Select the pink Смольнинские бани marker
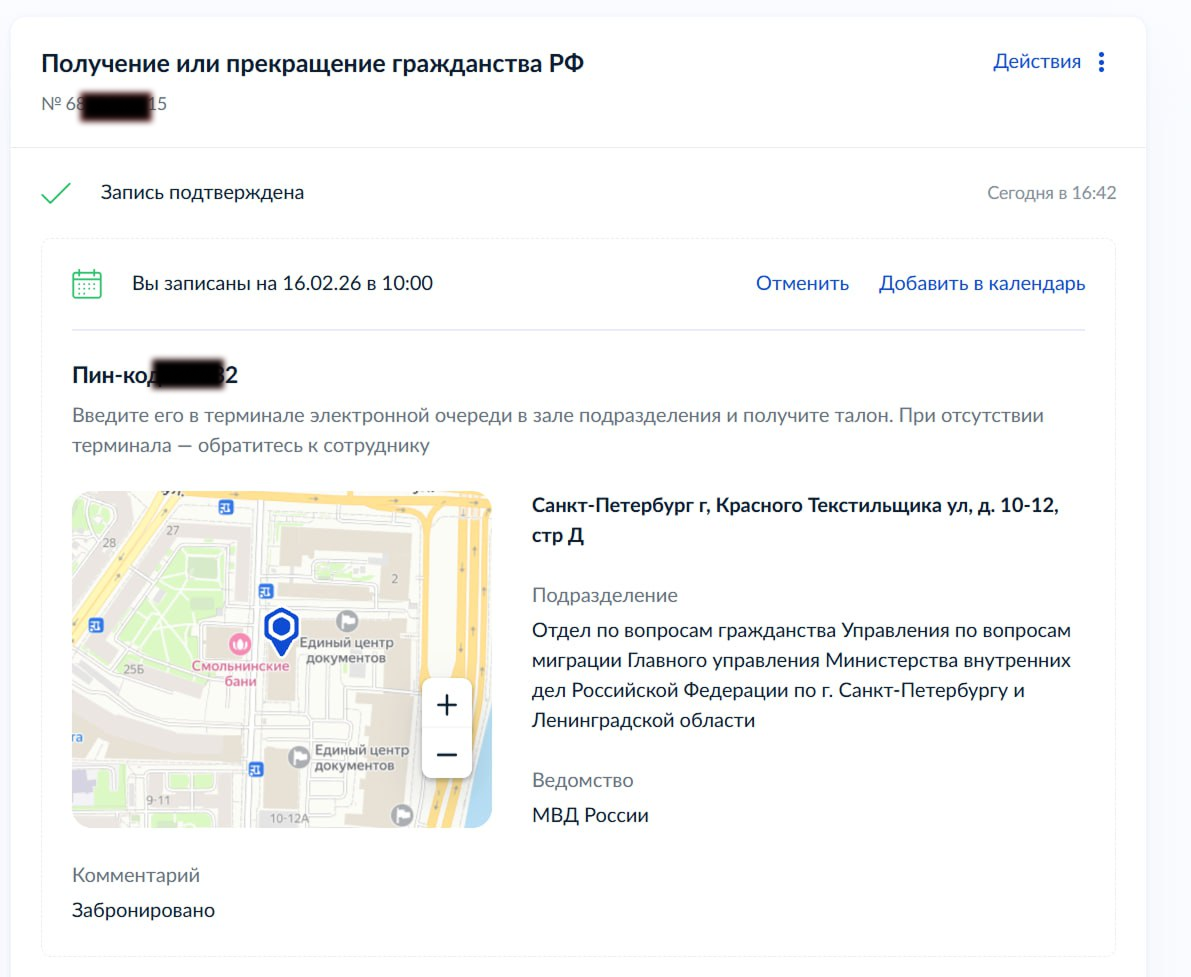1191x977 pixels. point(240,645)
